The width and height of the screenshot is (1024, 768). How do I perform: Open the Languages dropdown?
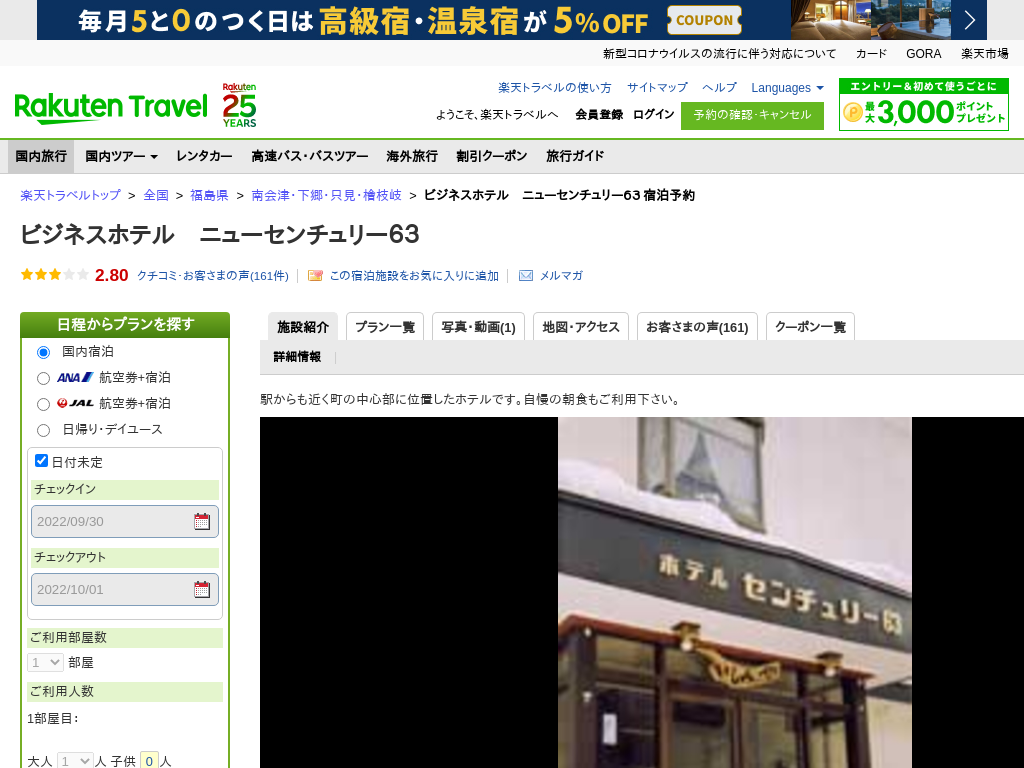pyautogui.click(x=787, y=88)
